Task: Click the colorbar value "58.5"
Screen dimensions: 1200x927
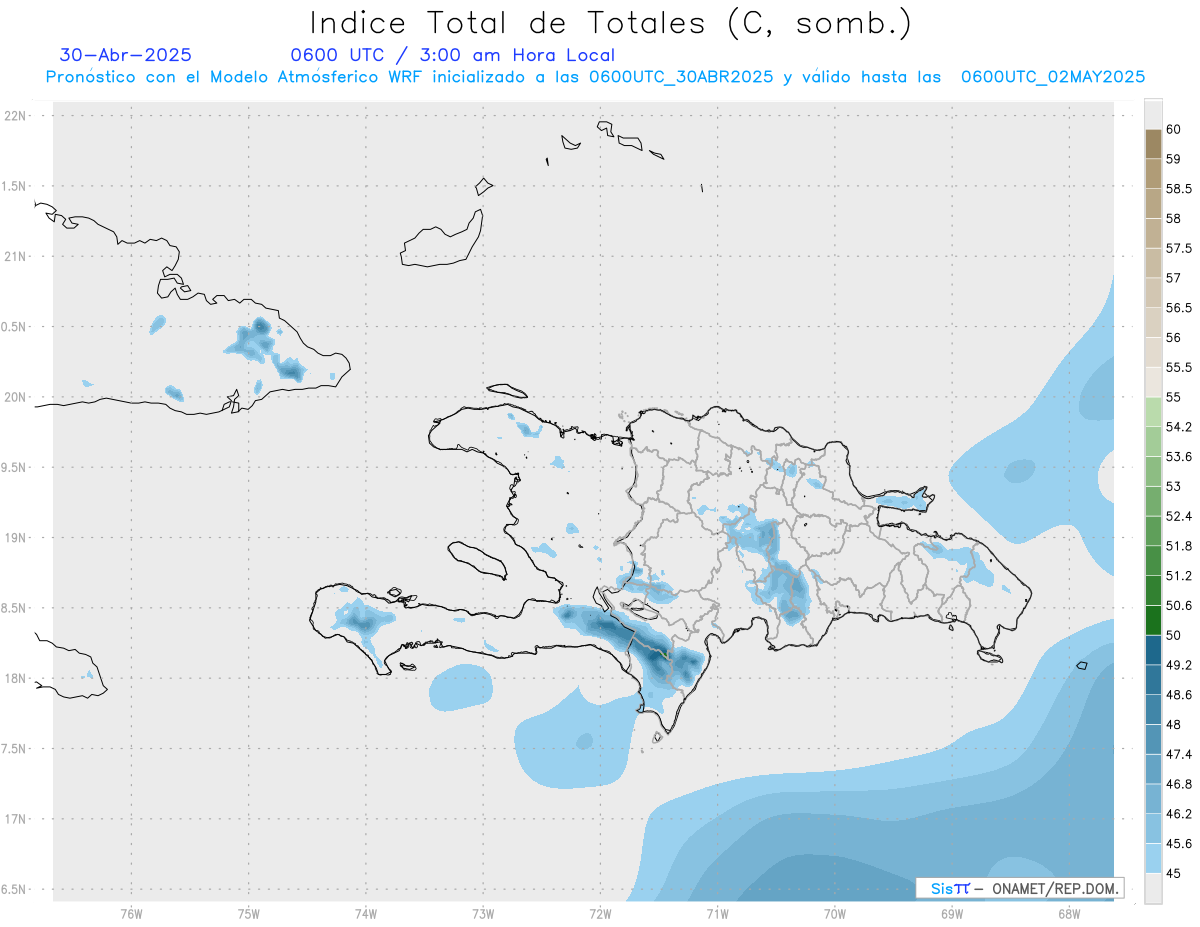Action: tap(1179, 188)
